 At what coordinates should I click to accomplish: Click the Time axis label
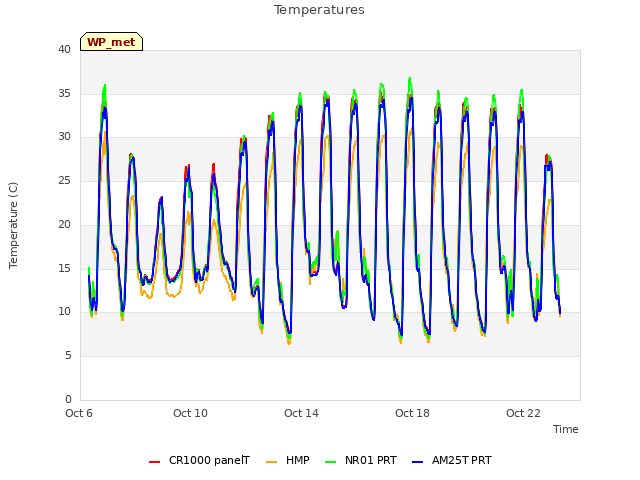[565, 429]
